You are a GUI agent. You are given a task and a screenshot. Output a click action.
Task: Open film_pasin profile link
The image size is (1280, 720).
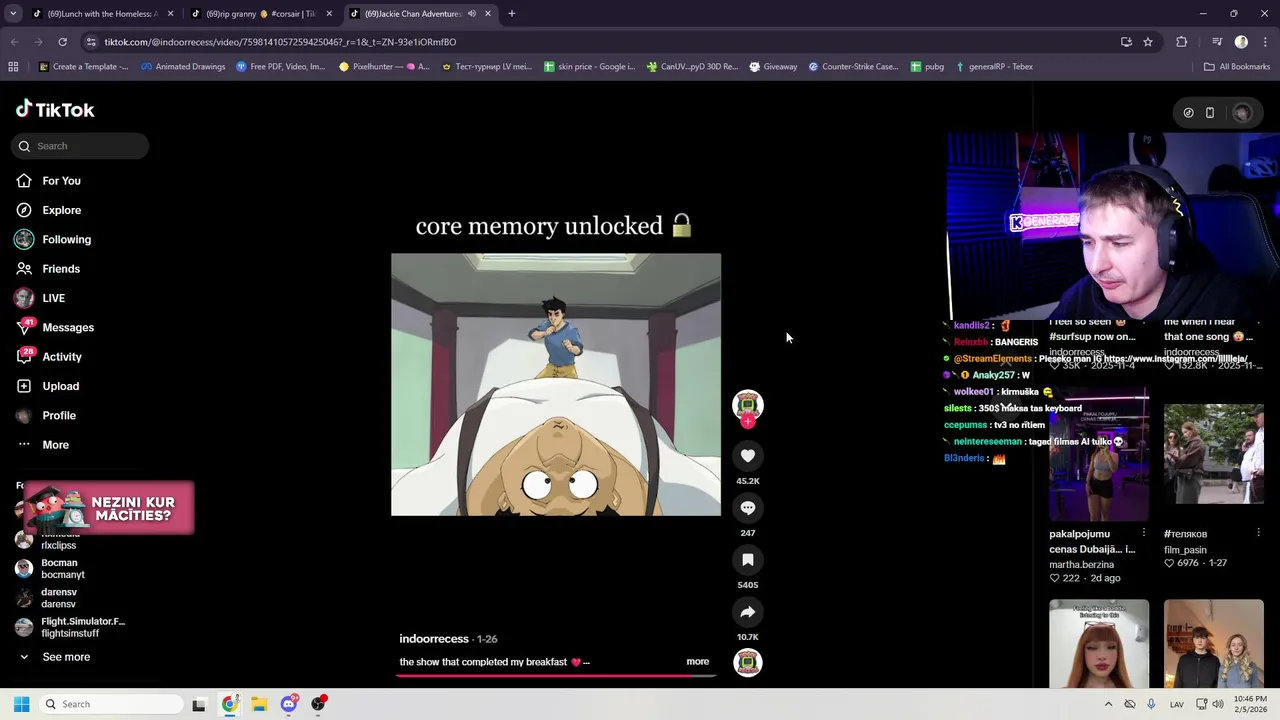pyautogui.click(x=1185, y=550)
